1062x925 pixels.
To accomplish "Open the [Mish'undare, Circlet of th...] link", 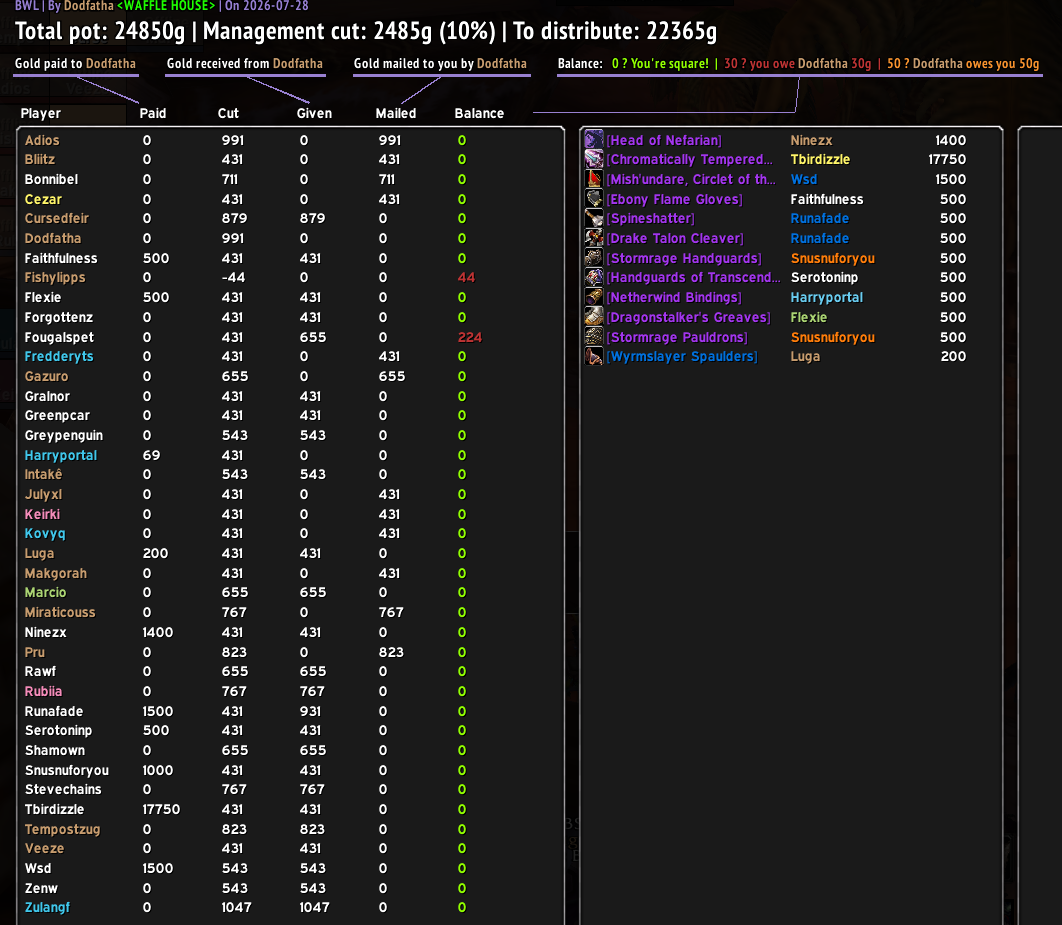I will (x=691, y=179).
